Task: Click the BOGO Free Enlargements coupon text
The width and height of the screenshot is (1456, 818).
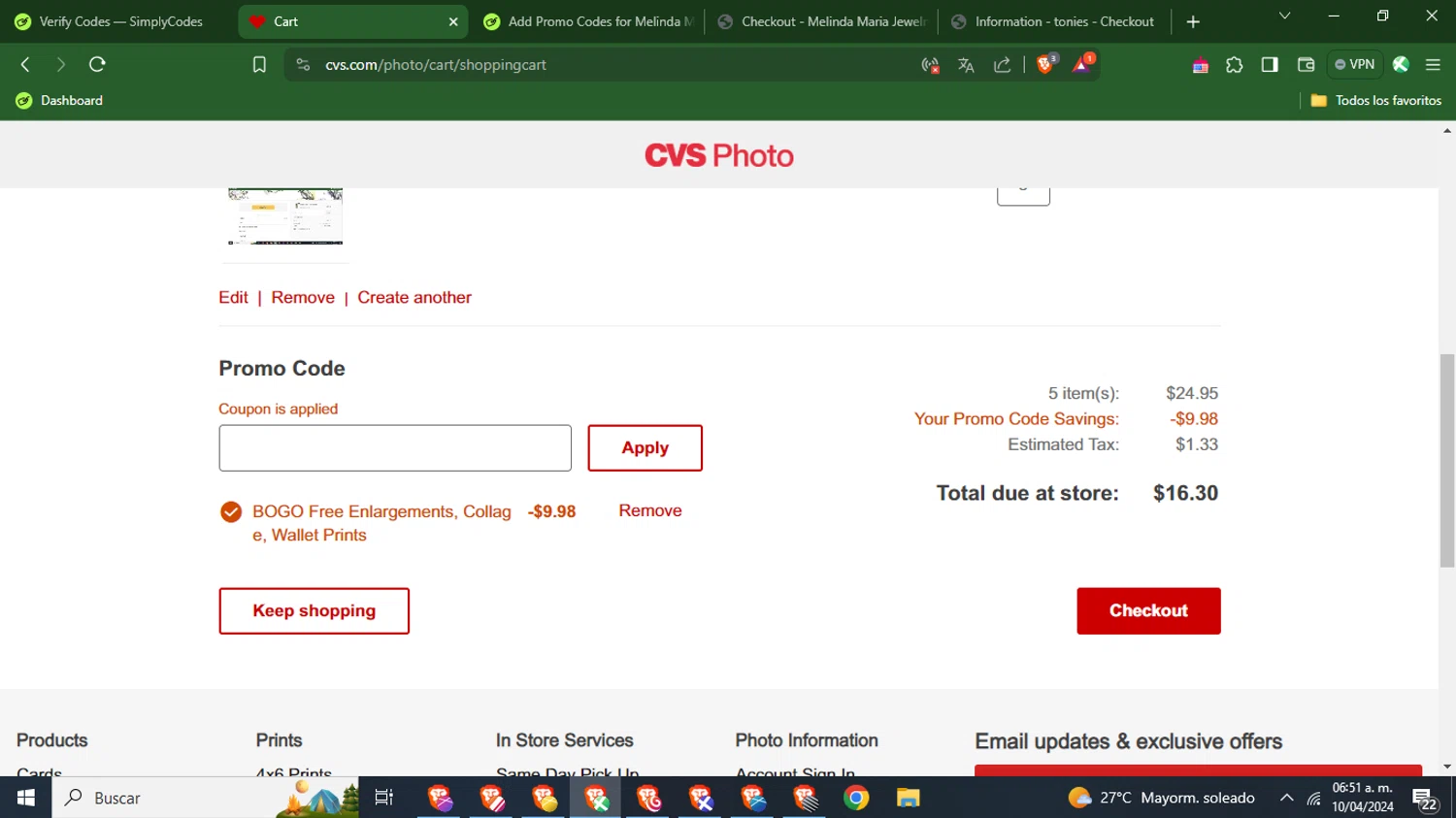Action: [381, 523]
